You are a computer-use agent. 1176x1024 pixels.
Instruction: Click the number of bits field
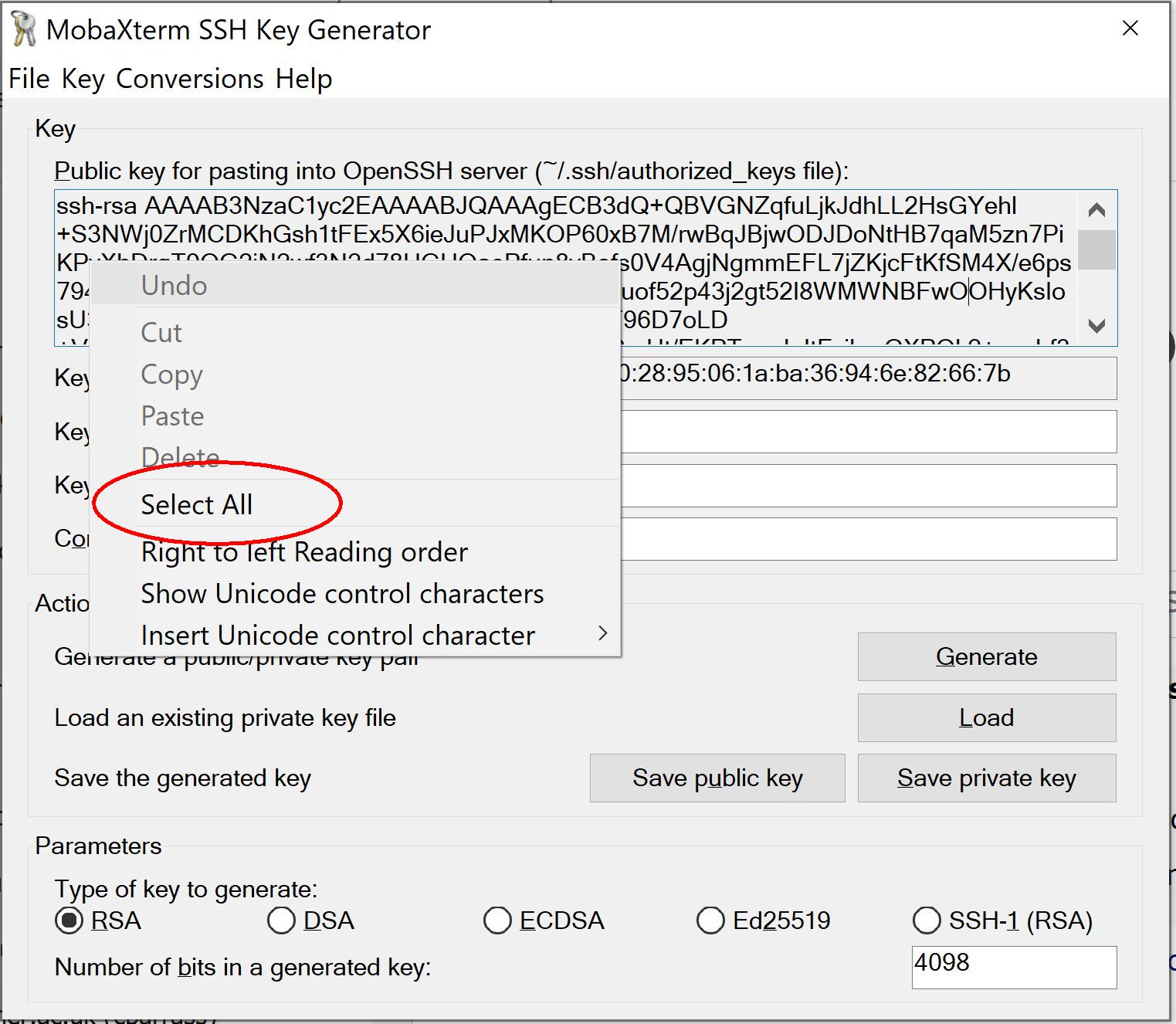pos(1014,967)
